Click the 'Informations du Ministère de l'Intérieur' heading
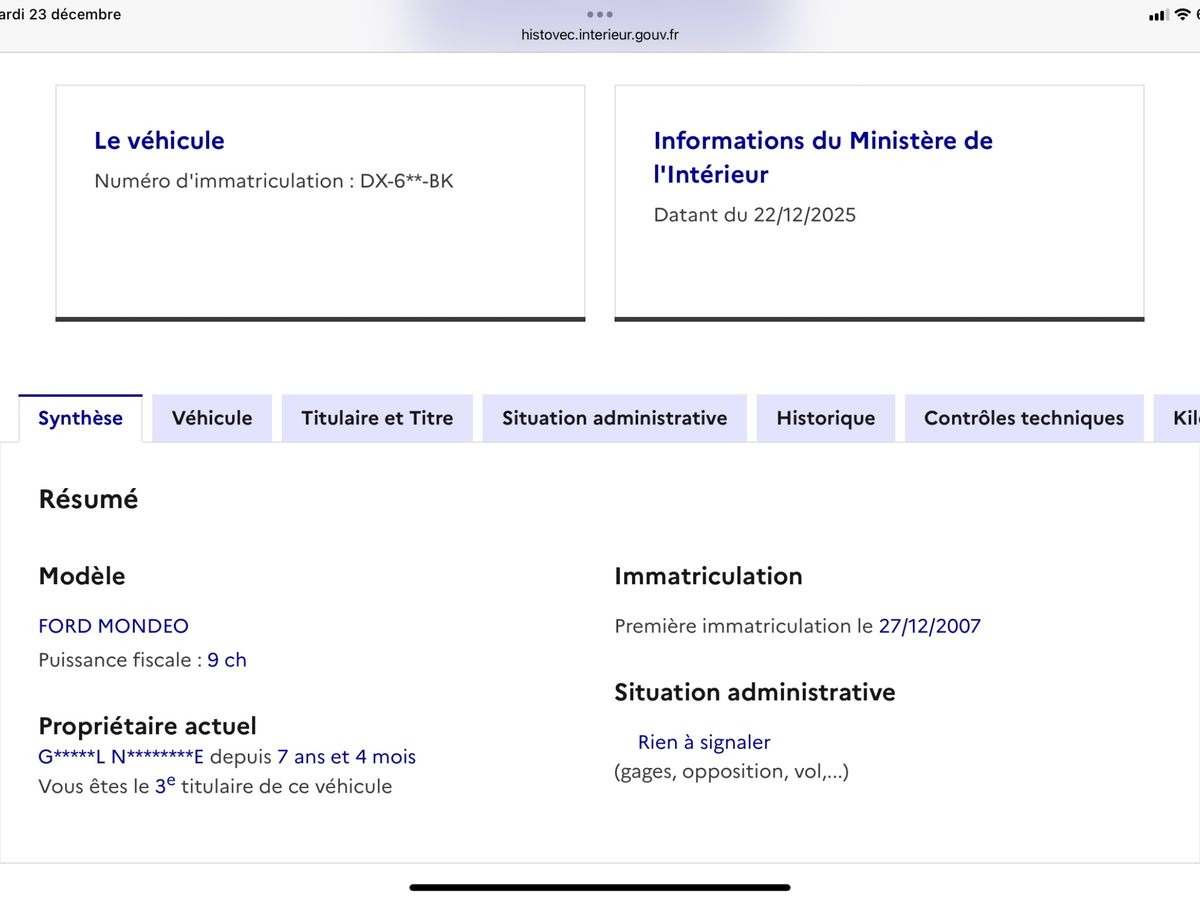The width and height of the screenshot is (1200, 900). (822, 157)
